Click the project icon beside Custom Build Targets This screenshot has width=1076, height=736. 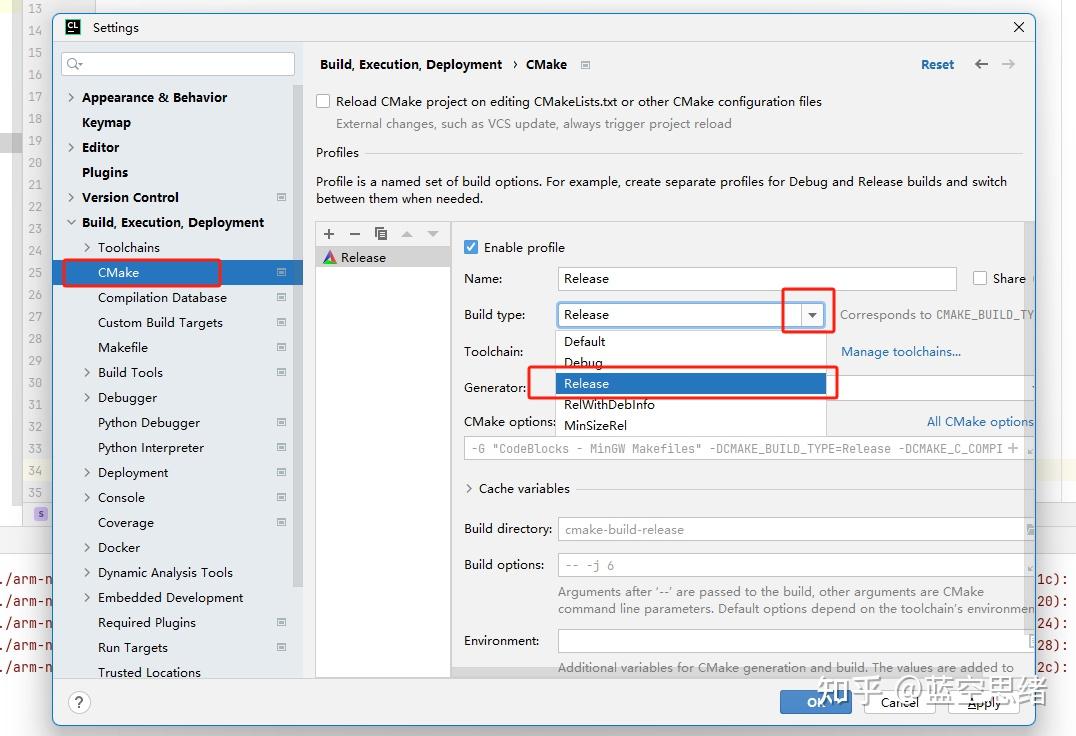(281, 322)
